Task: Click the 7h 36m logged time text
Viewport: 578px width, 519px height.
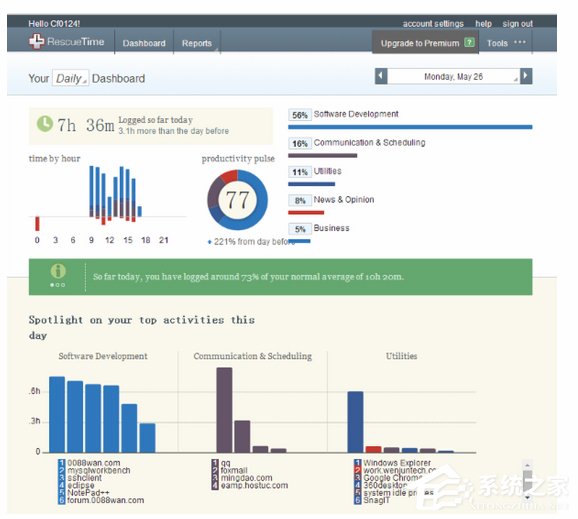Action: (x=86, y=125)
